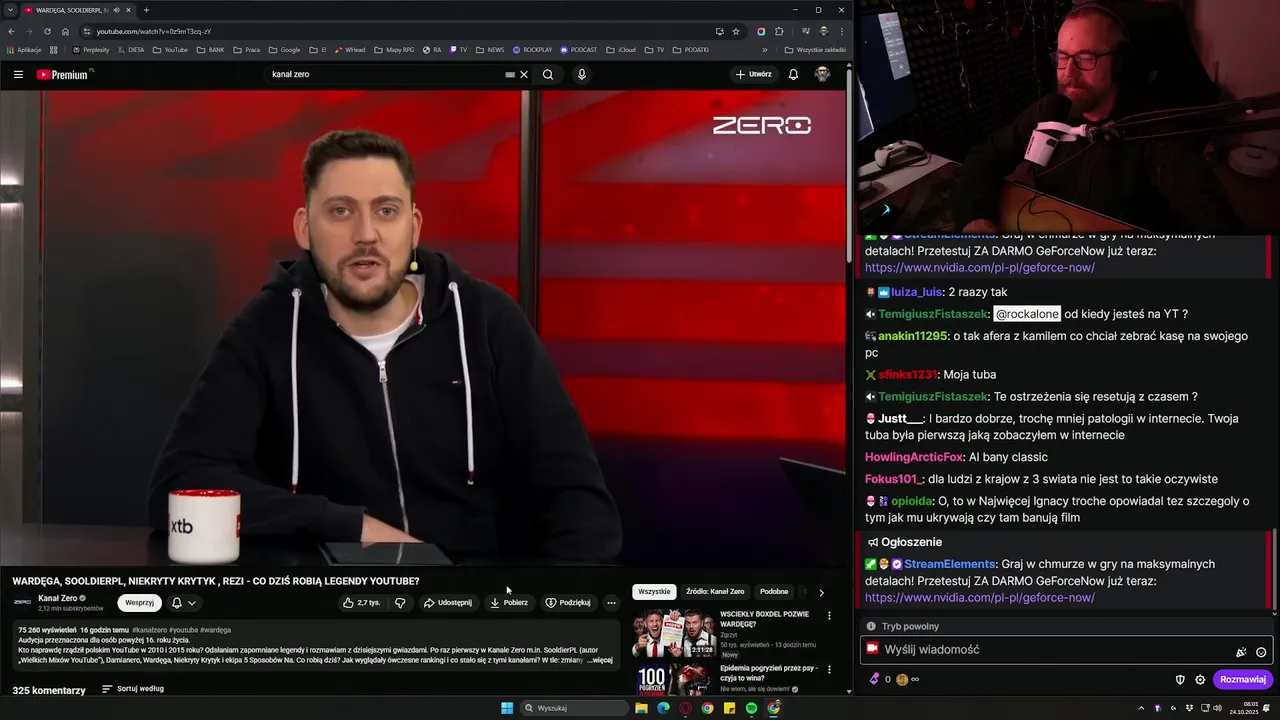Open the Sortuj według sort dropdown
This screenshot has width=1280, height=720.
coord(133,689)
